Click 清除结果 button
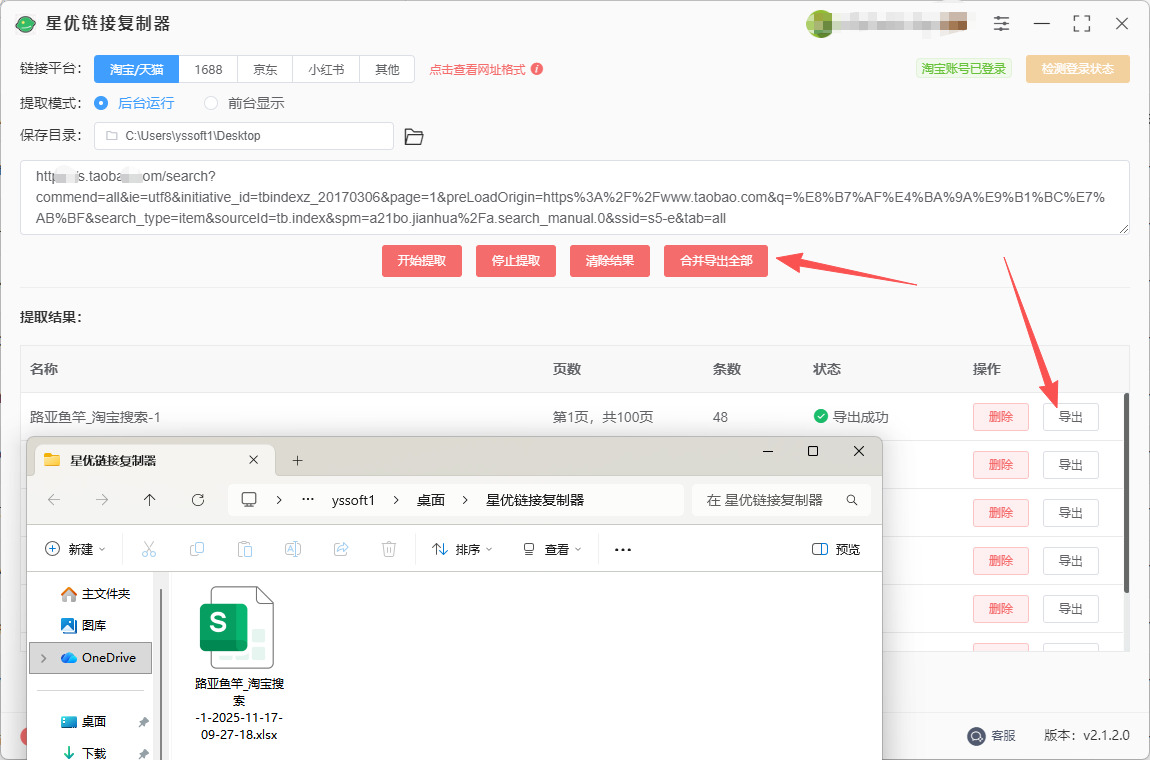 (609, 260)
